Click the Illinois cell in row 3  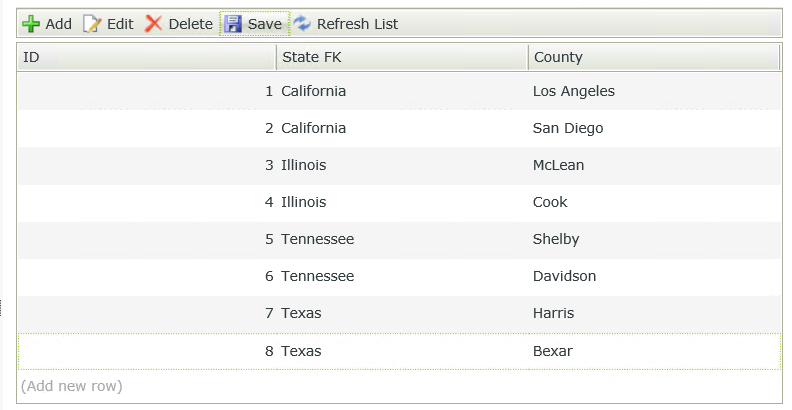pyautogui.click(x=304, y=165)
